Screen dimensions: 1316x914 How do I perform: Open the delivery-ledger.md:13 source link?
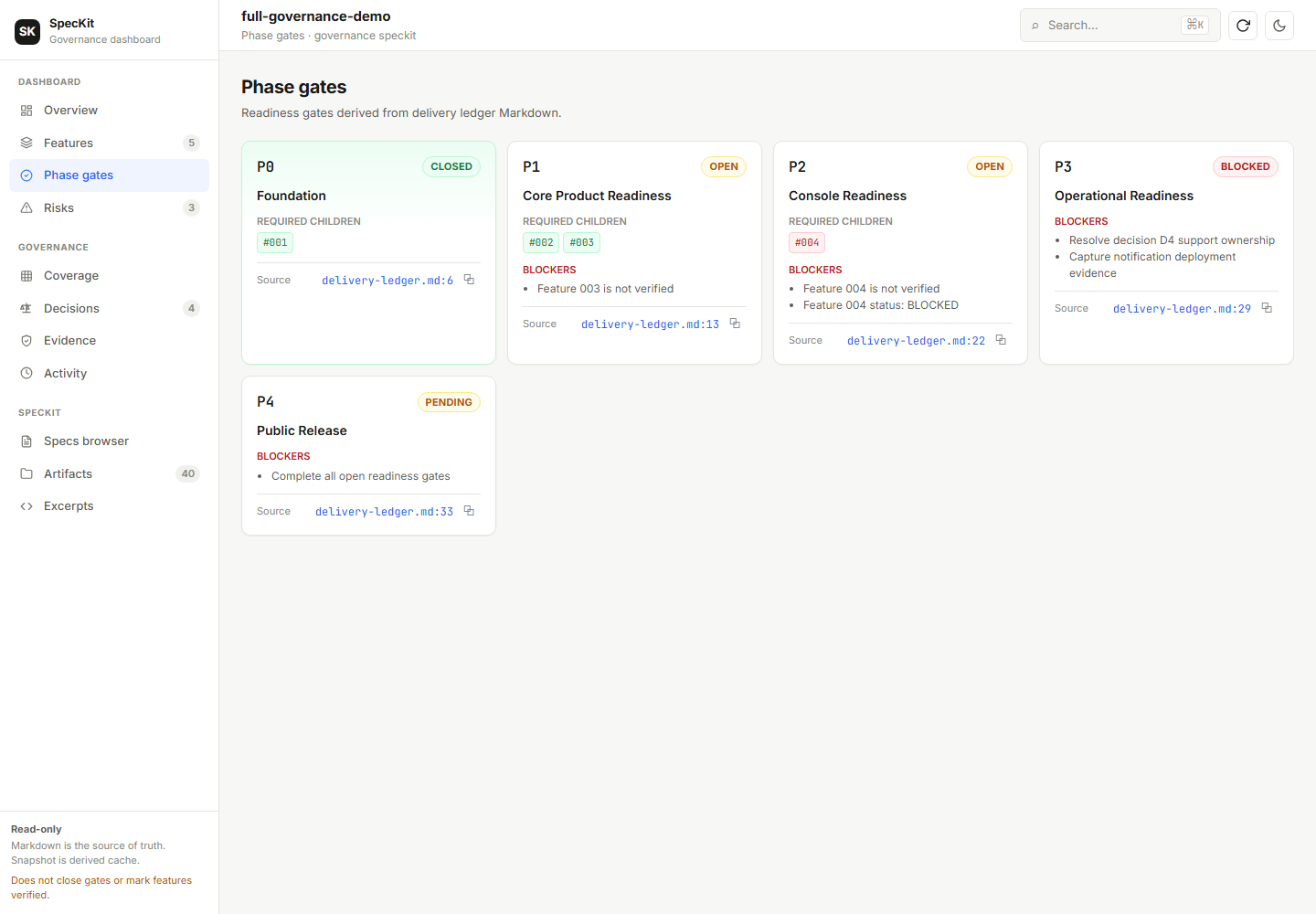[x=650, y=324]
